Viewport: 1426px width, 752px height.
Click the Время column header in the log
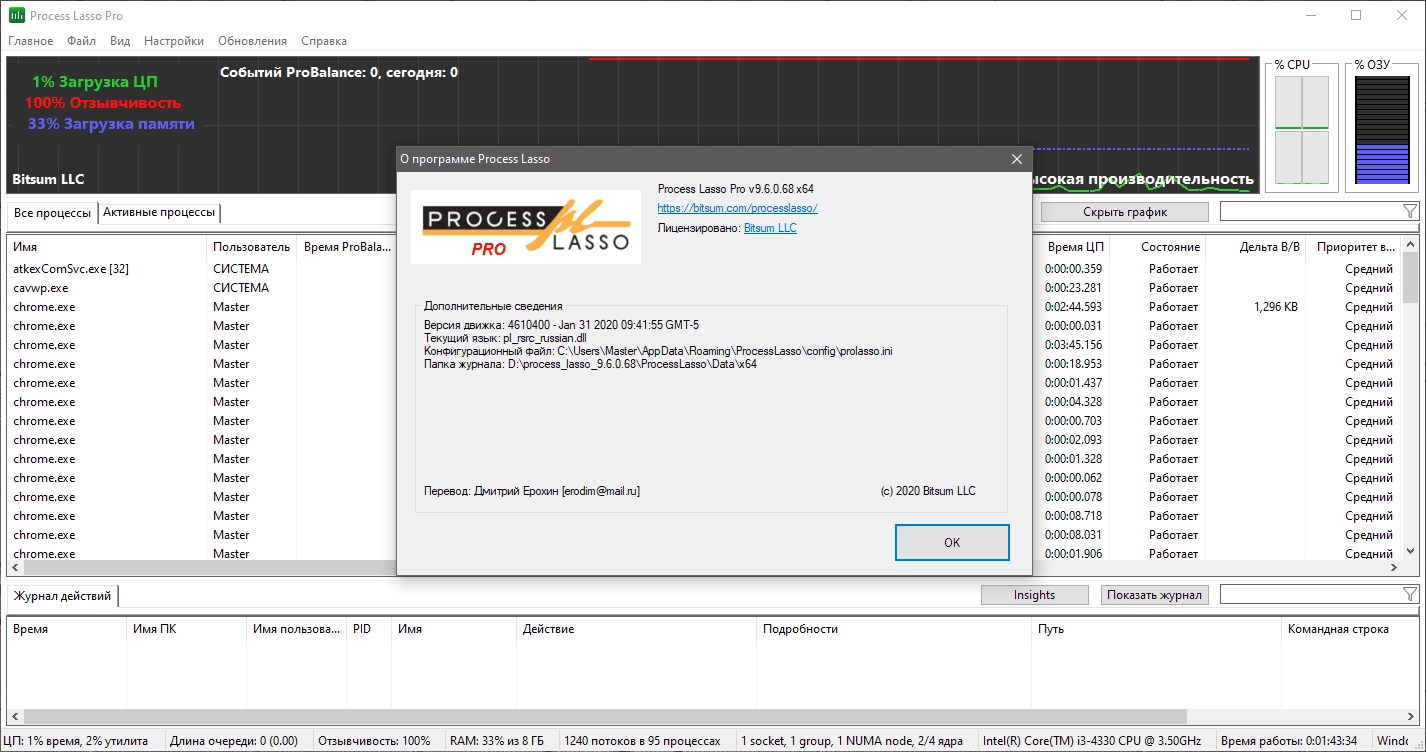click(x=67, y=629)
